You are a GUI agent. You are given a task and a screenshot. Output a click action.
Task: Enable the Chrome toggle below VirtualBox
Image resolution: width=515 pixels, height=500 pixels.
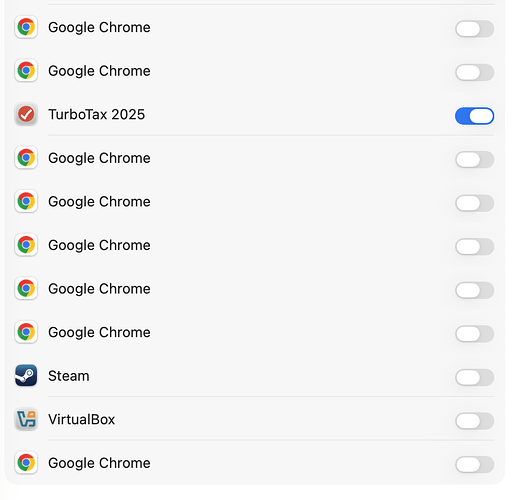pyautogui.click(x=474, y=465)
